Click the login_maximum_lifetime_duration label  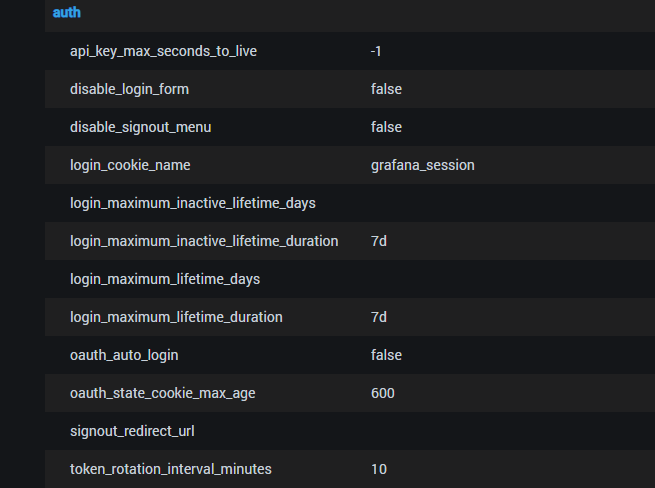[176, 317]
